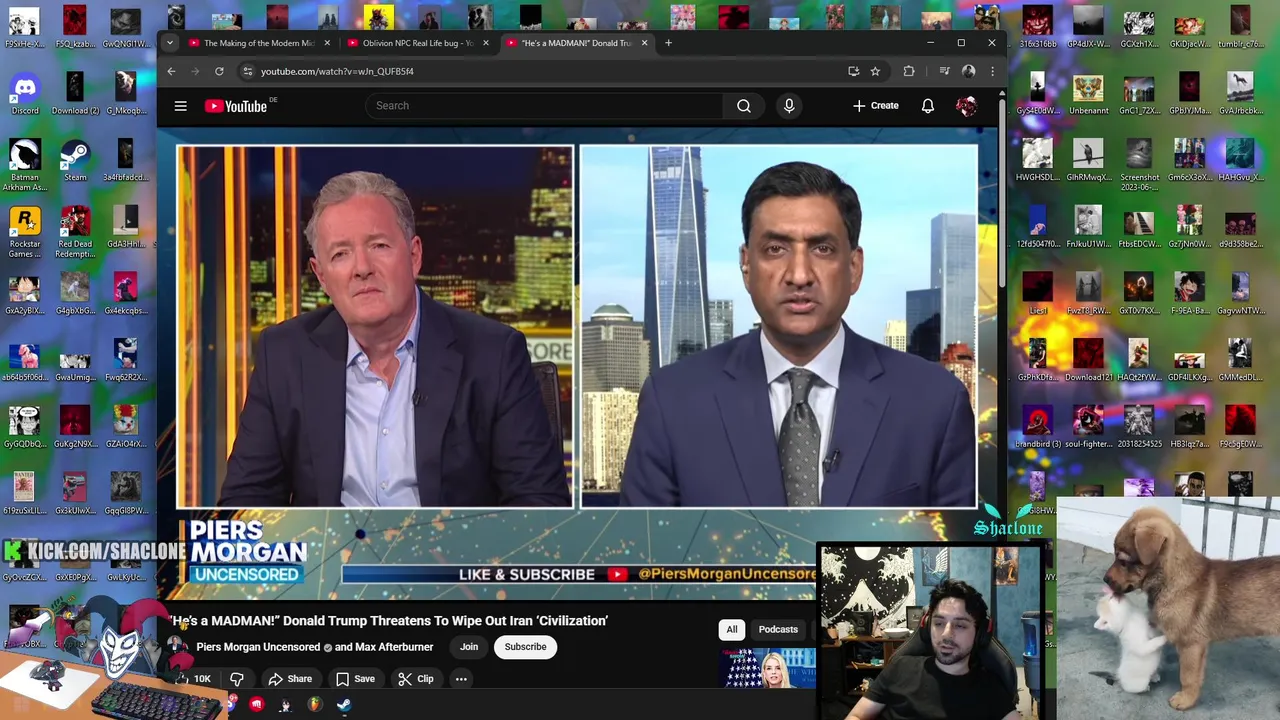Open Red Dead Redemption desktop shortcut

point(75,232)
